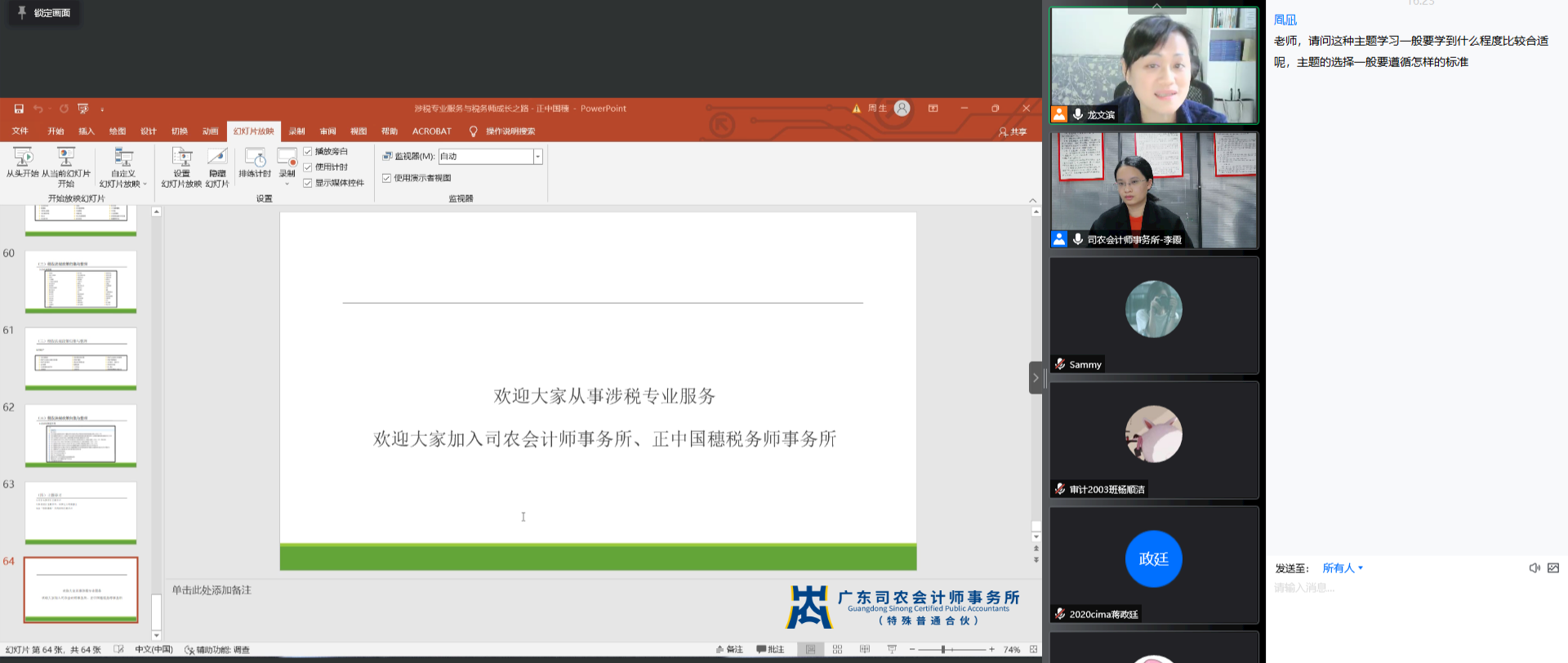Toggle 备注 notes pane in status bar

[x=729, y=650]
